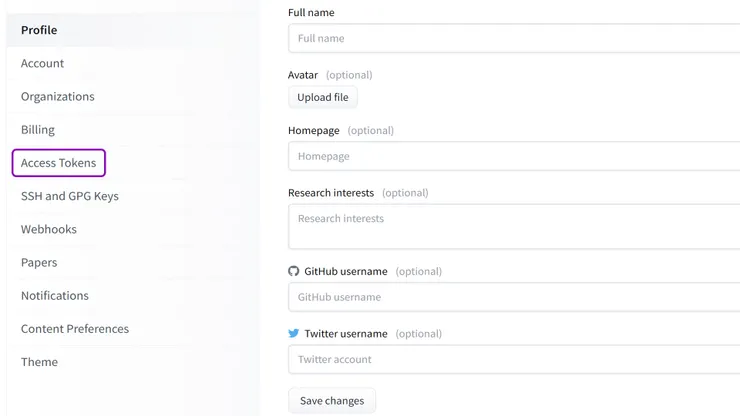Navigate to Billing section
This screenshot has width=740, height=416.
tap(38, 130)
